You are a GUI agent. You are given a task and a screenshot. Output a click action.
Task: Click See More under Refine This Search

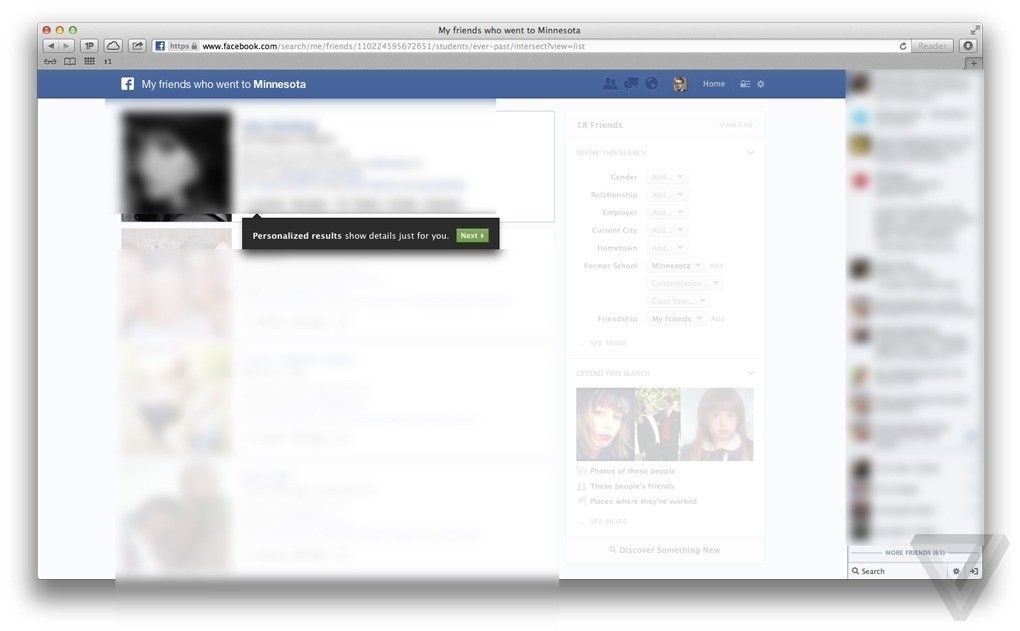608,343
